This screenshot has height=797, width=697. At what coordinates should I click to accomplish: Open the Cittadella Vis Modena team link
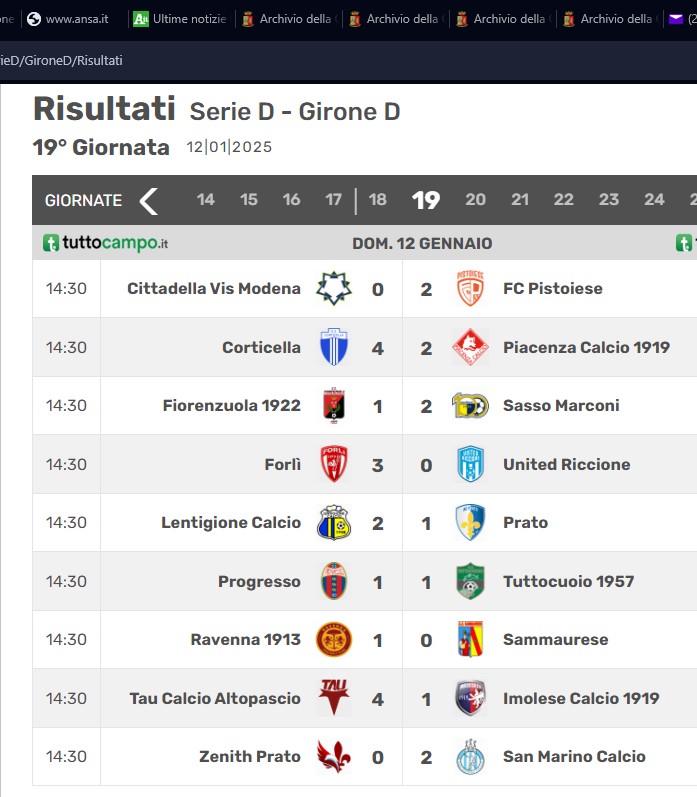tap(214, 289)
